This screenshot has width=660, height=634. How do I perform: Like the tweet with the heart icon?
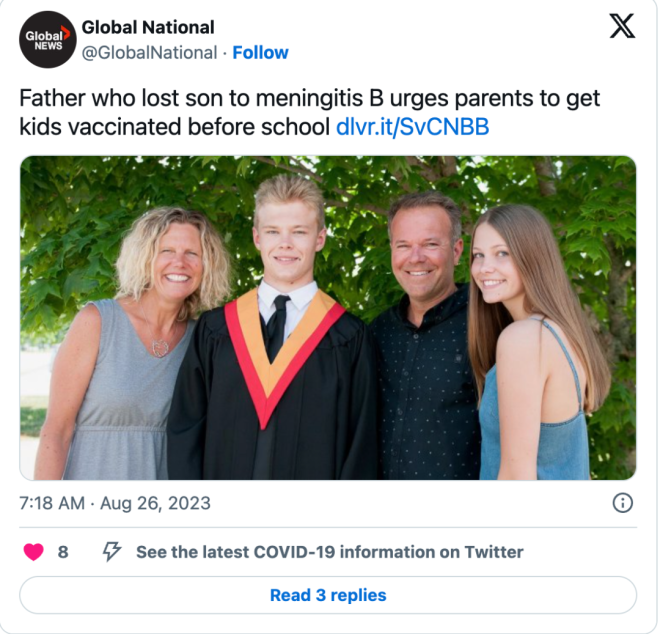(34, 552)
